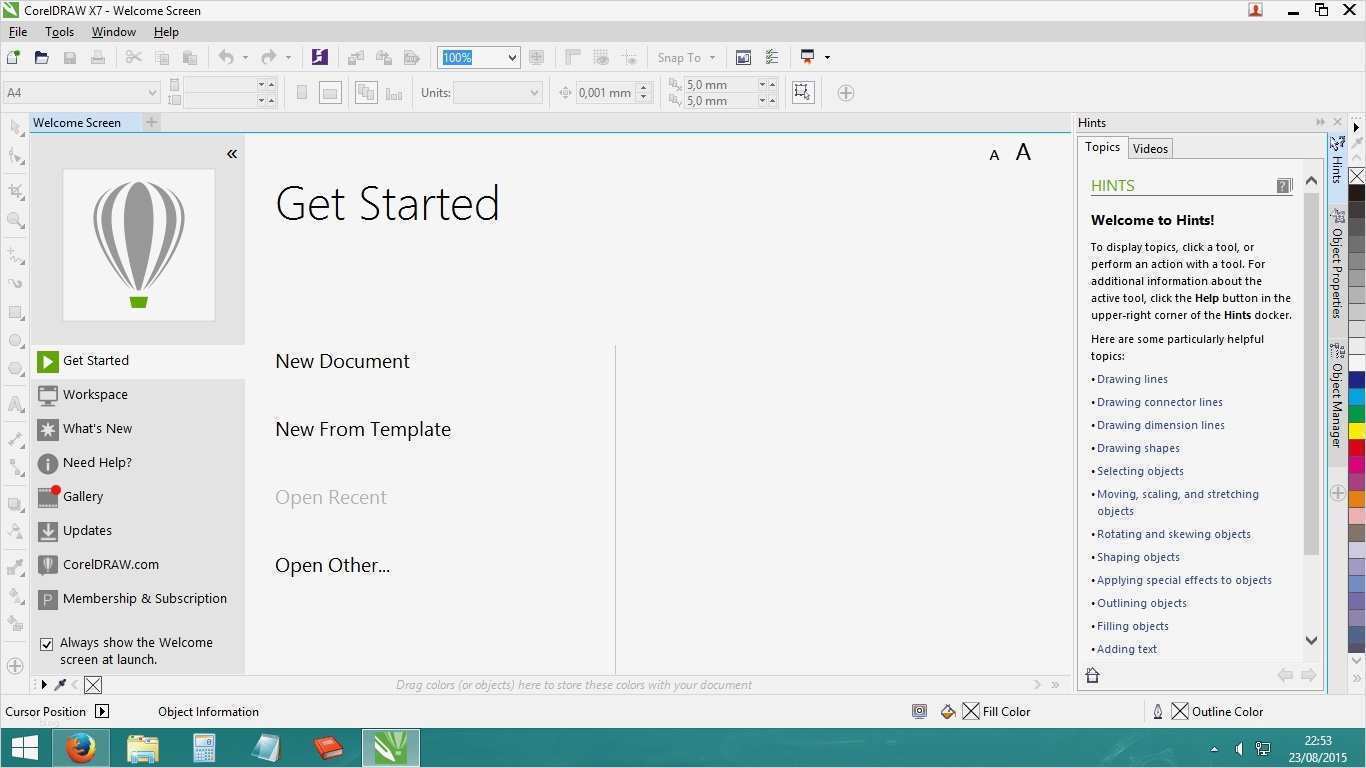Click the document palette eyedropper icon
Screen dimensions: 1366x768
(x=60, y=685)
